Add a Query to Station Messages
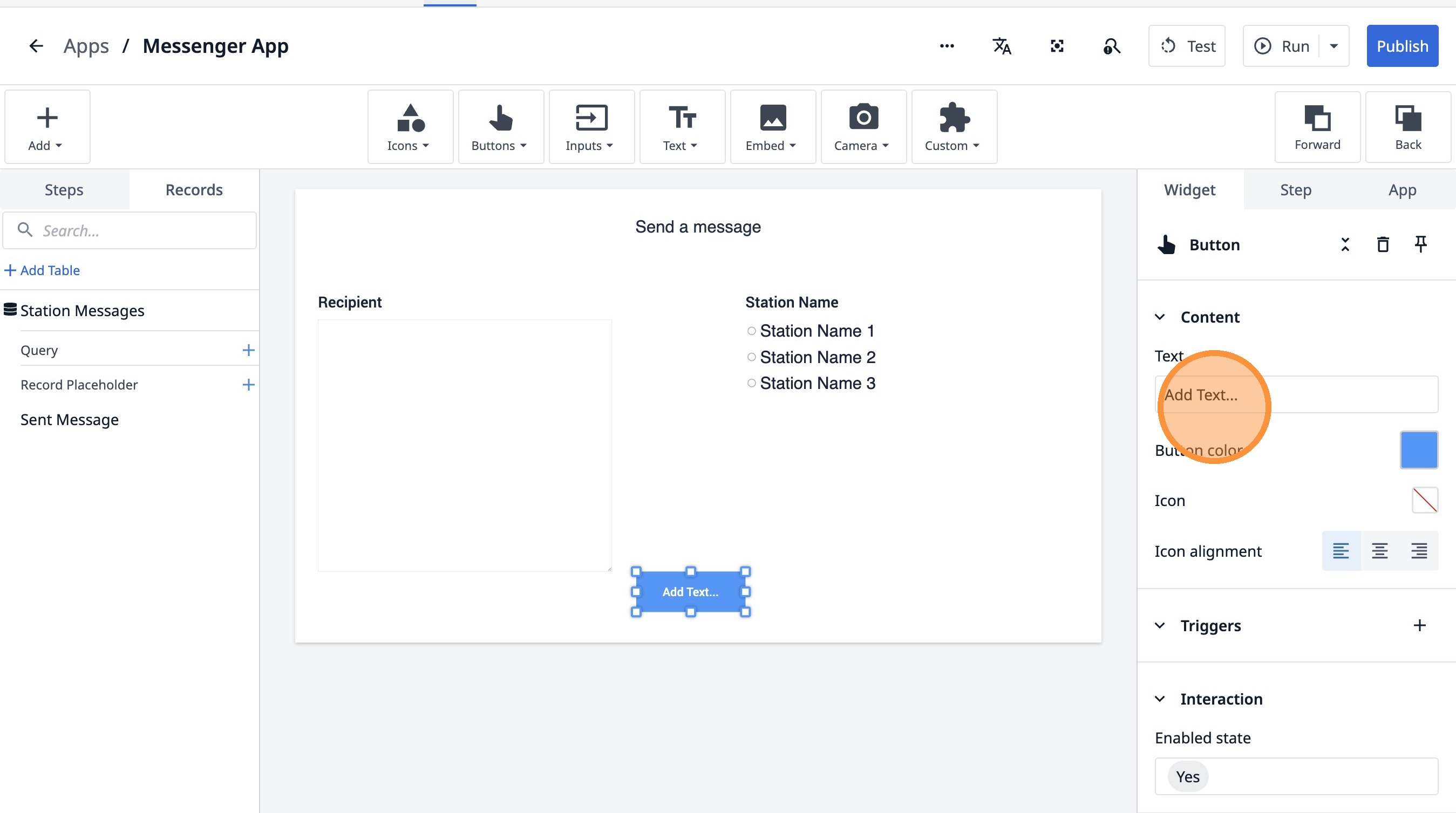The image size is (1456, 813). coord(248,350)
